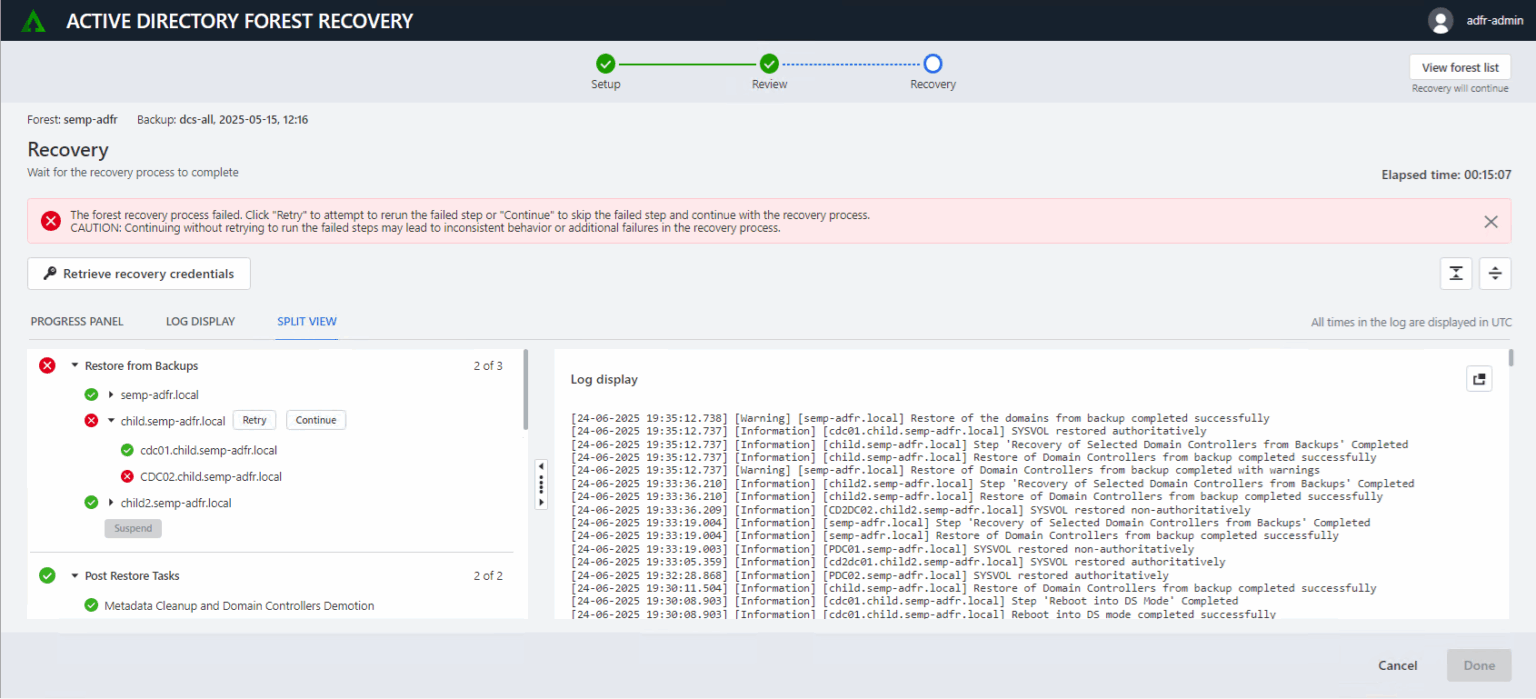This screenshot has width=1536, height=699.
Task: Expand the semp-adfr.local domain node
Action: pyautogui.click(x=111, y=395)
